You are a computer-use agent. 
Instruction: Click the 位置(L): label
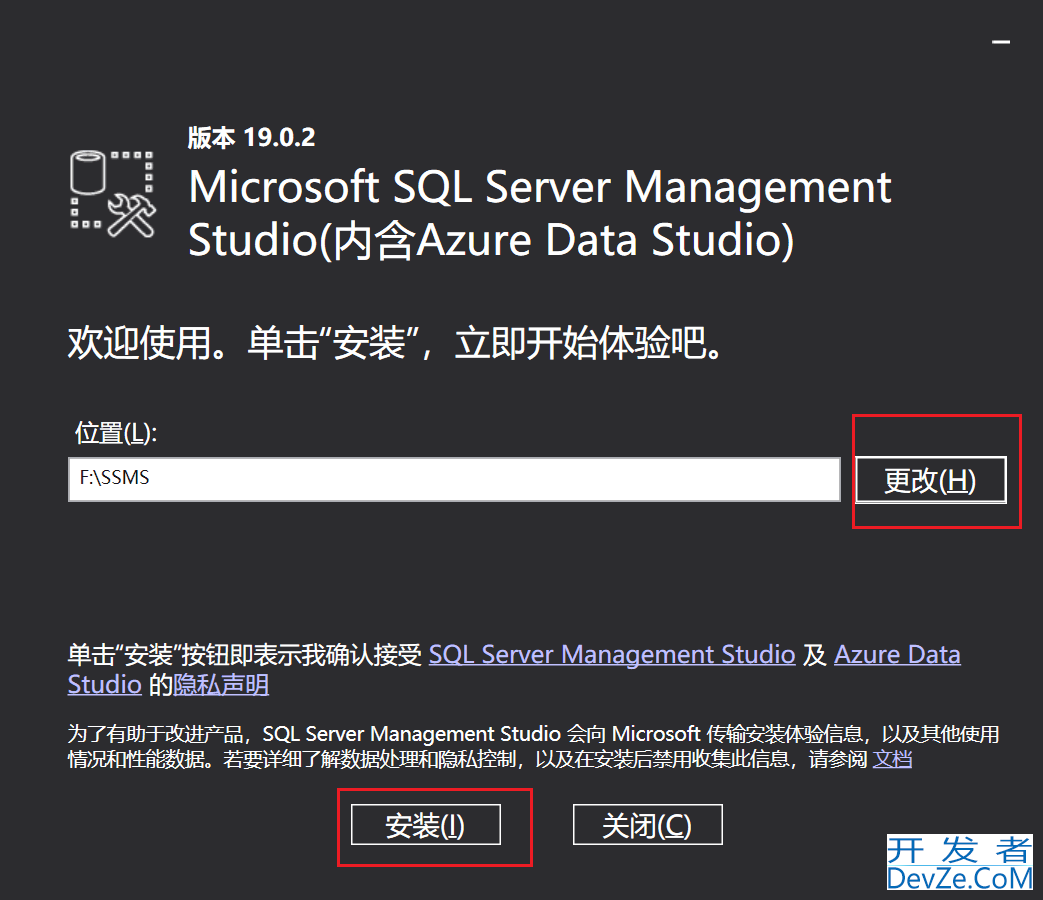[x=116, y=433]
